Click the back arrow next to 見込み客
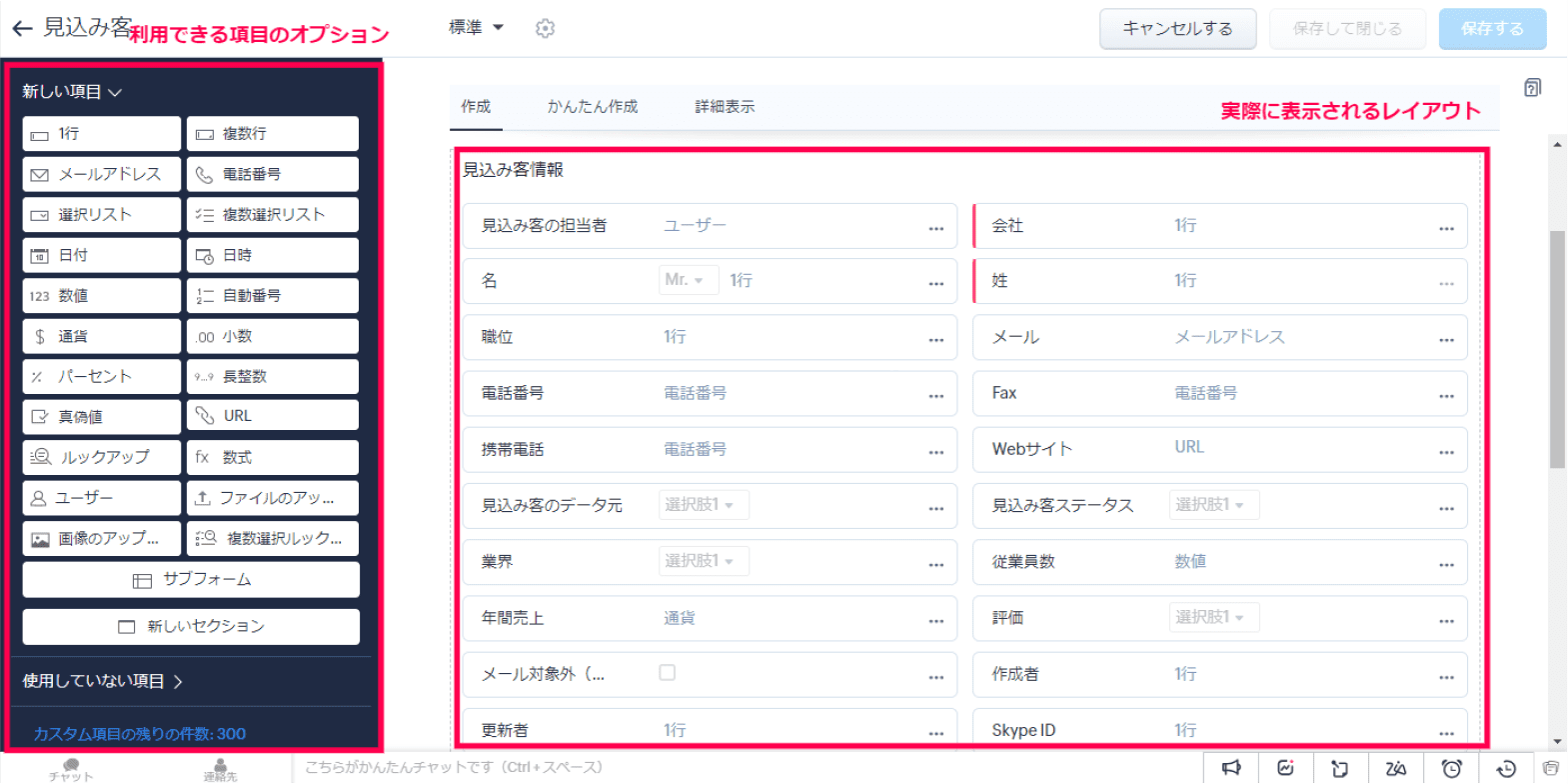 (22, 28)
